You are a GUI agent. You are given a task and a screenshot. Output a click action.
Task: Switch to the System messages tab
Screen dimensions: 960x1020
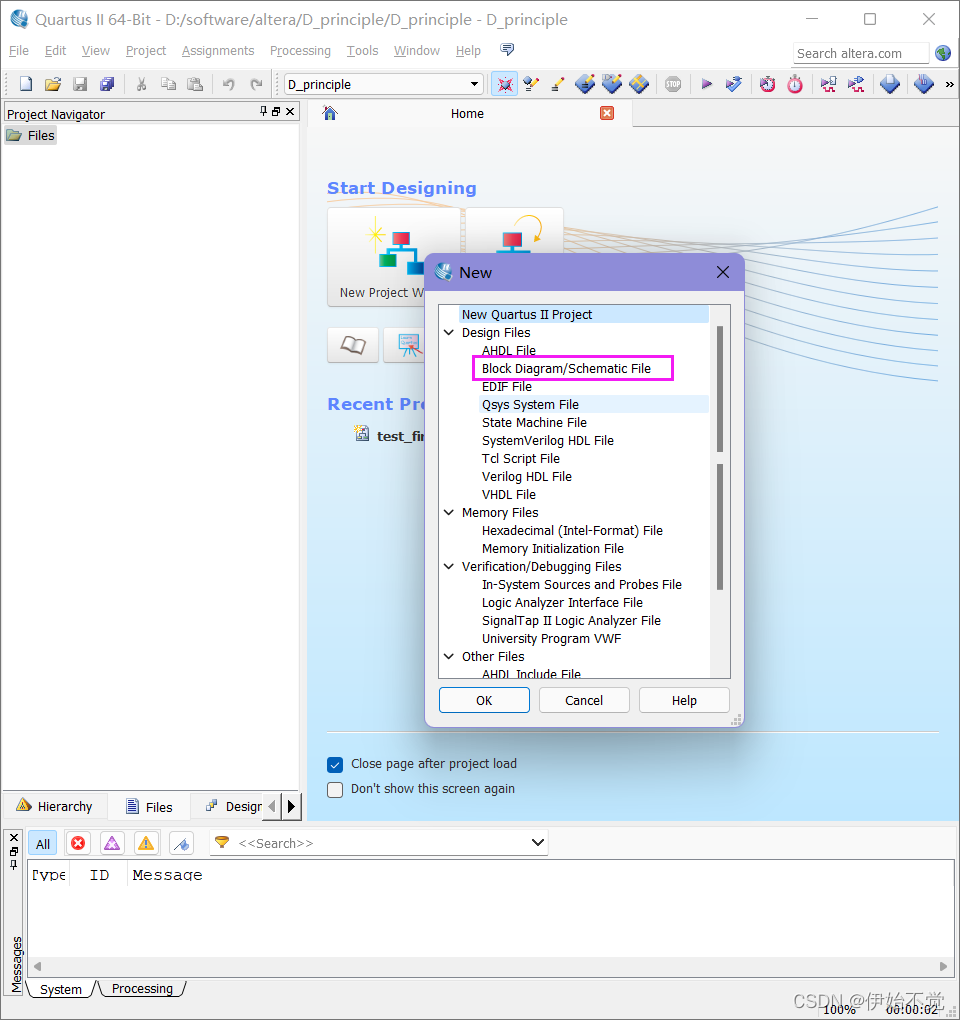(60, 989)
